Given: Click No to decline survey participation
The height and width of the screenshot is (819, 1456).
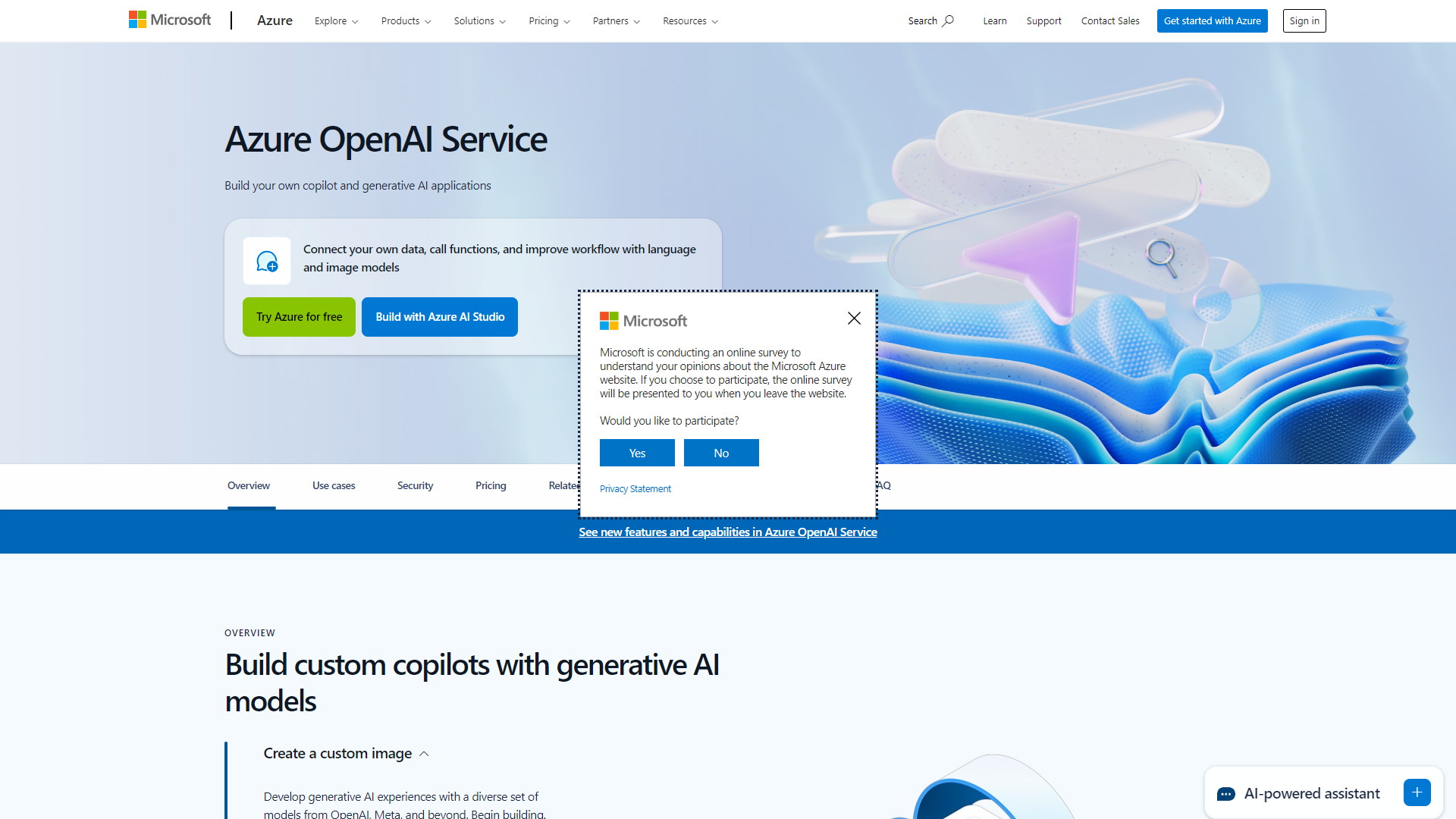Looking at the screenshot, I should pyautogui.click(x=721, y=453).
